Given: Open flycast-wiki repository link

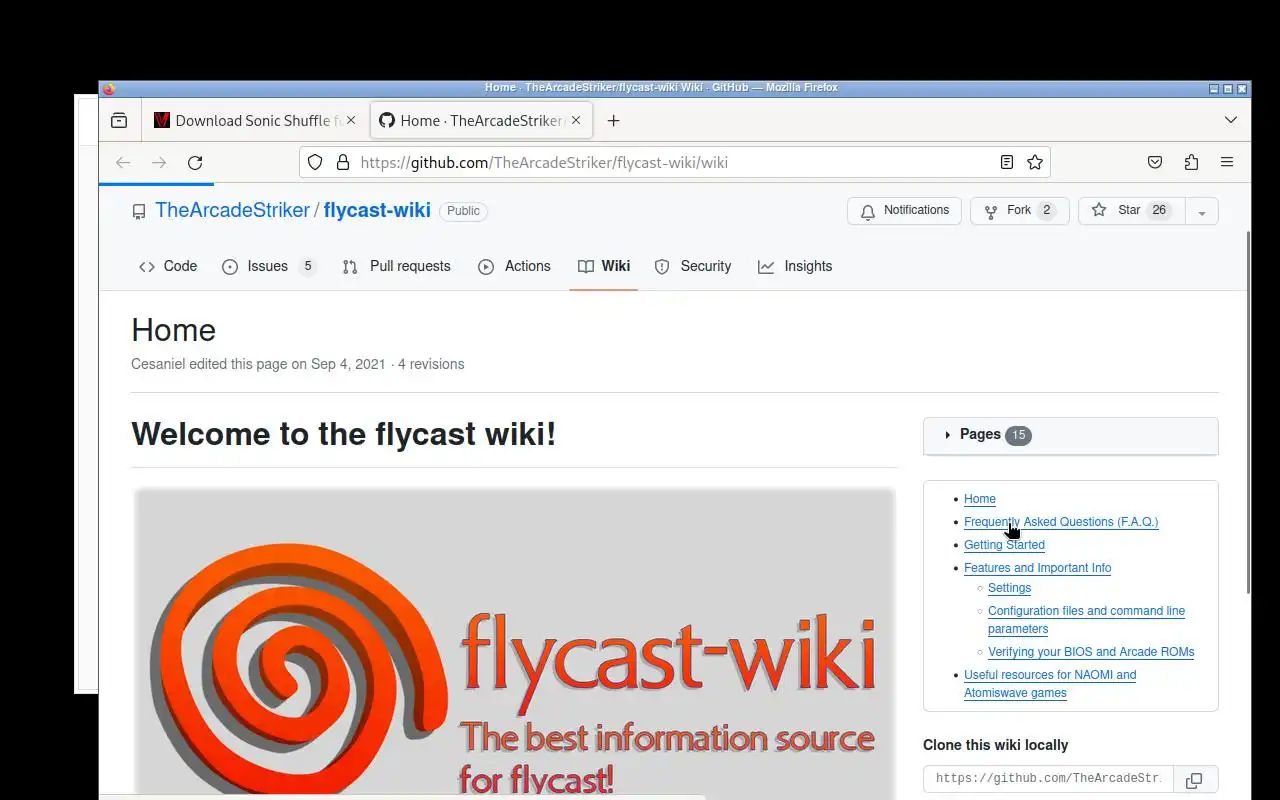Looking at the screenshot, I should [x=377, y=210].
